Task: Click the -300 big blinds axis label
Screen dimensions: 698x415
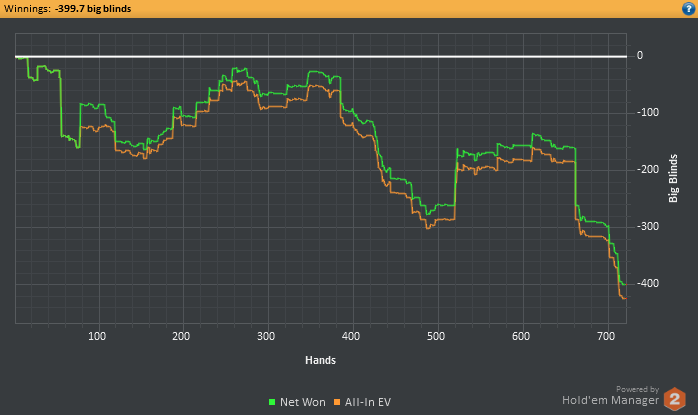Action: pyautogui.click(x=648, y=226)
